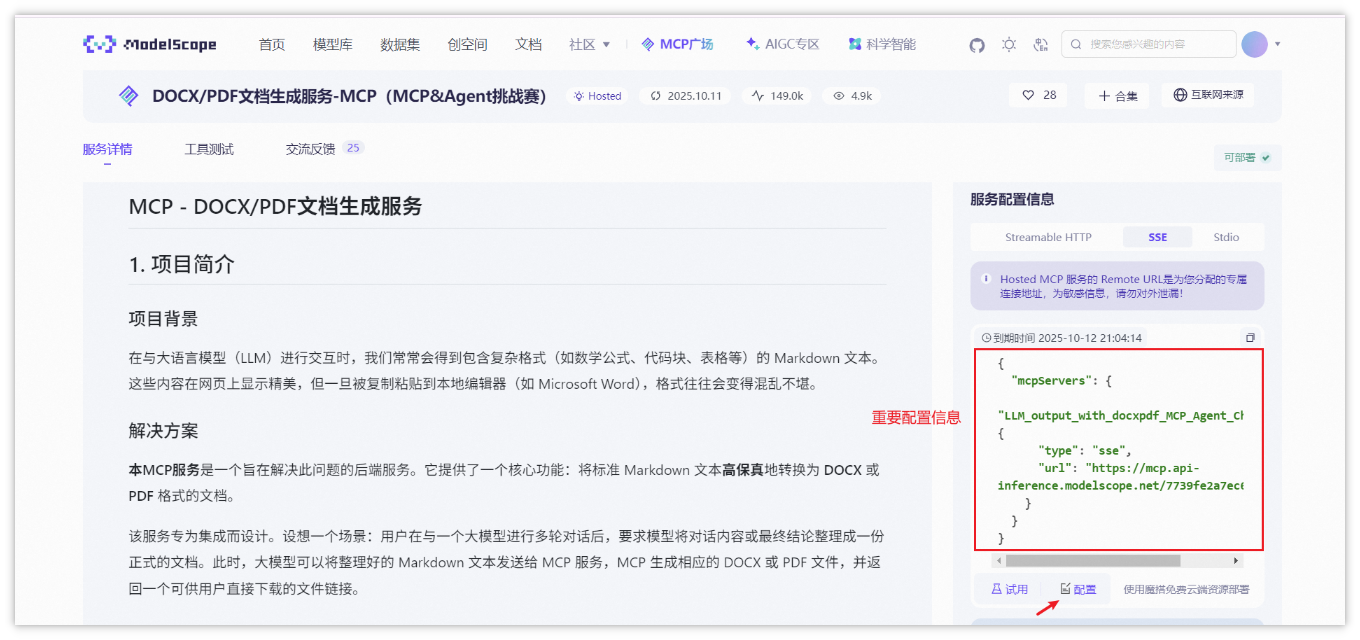Click the user avatar circle

[x=1254, y=44]
